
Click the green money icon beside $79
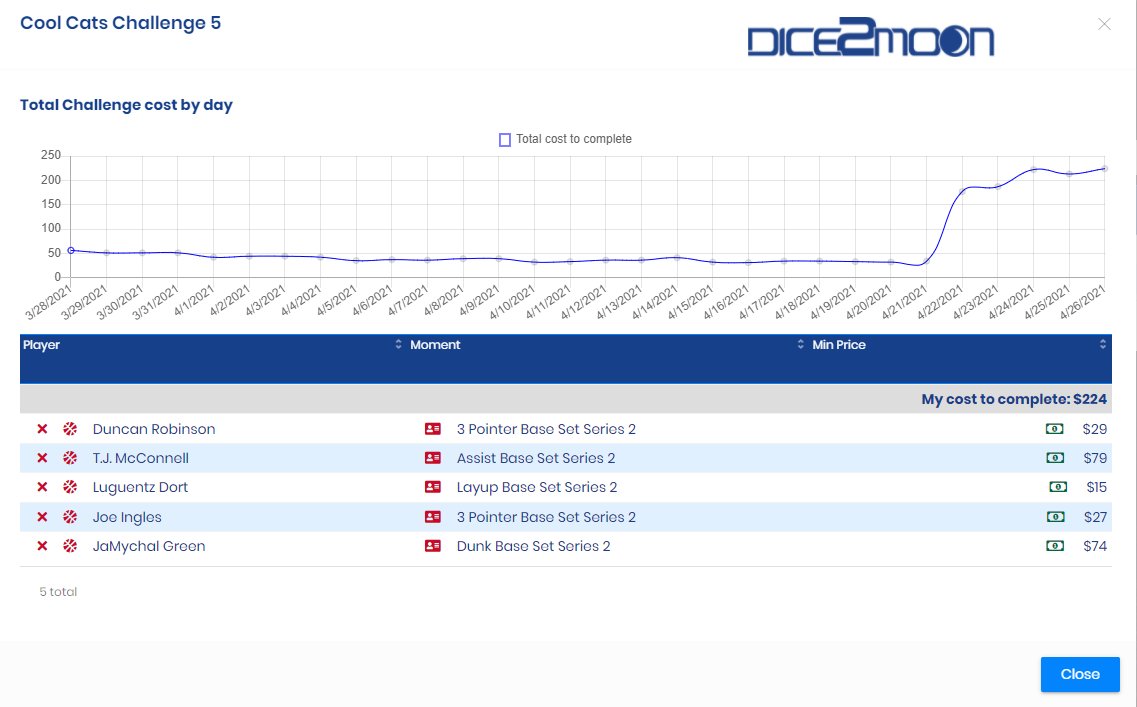pos(1055,458)
